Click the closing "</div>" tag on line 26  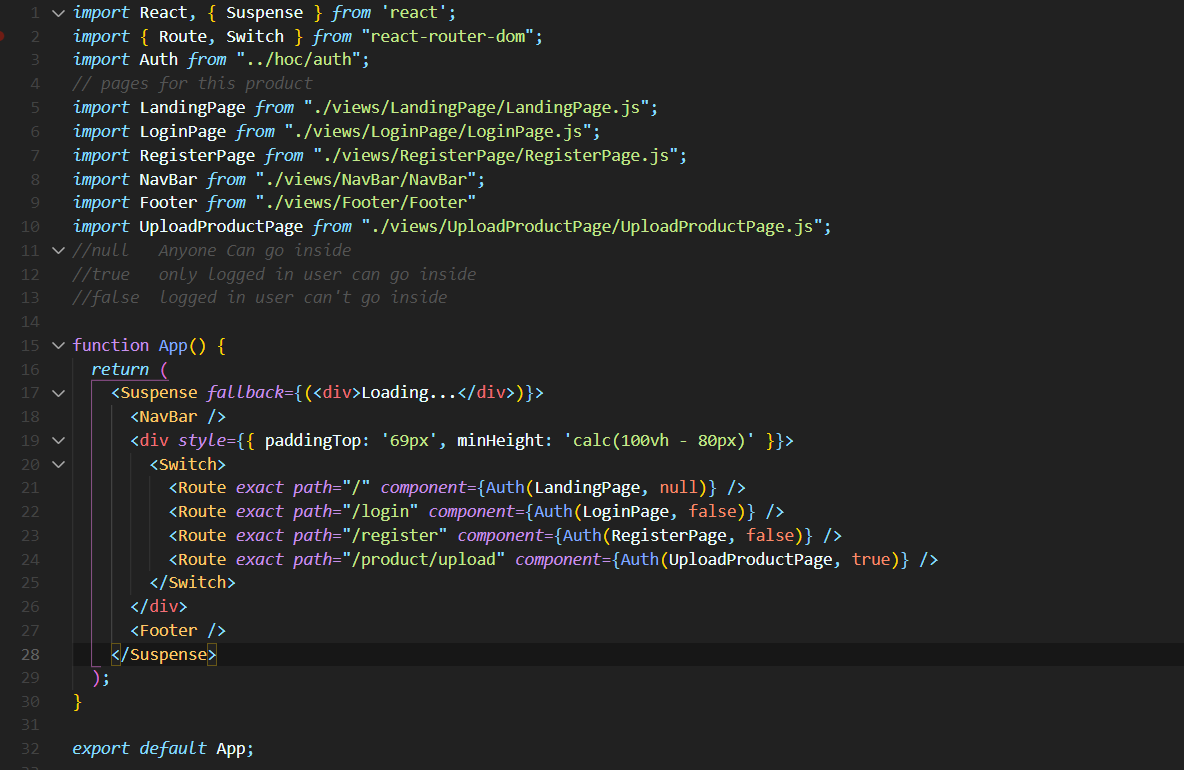pyautogui.click(x=159, y=607)
